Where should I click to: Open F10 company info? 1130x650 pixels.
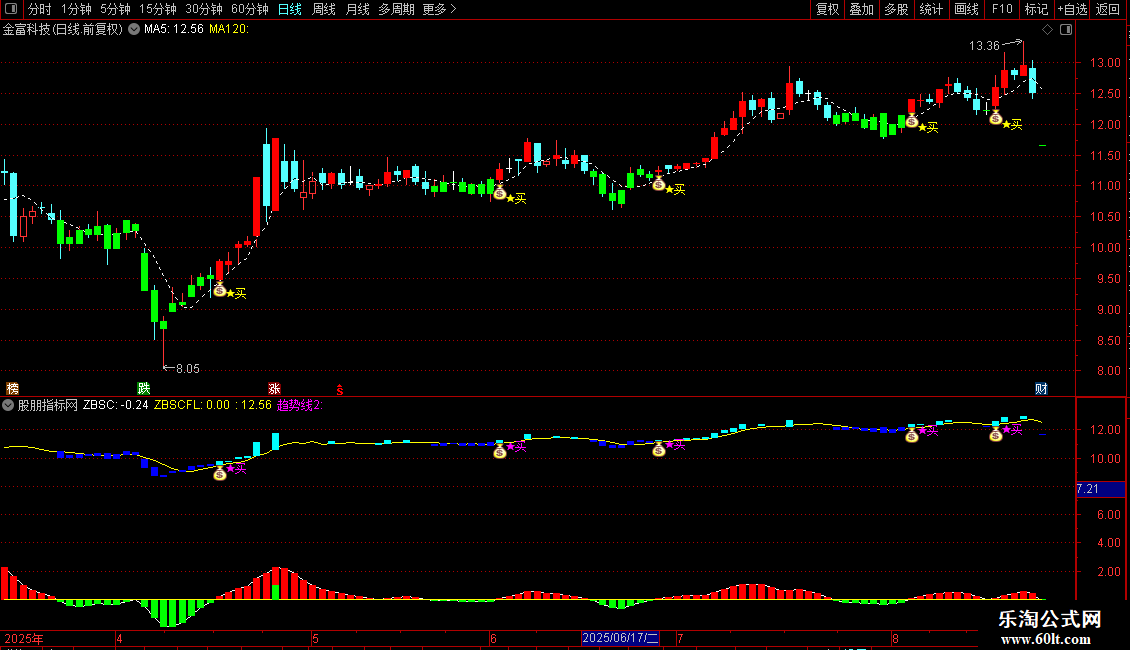coord(1002,9)
